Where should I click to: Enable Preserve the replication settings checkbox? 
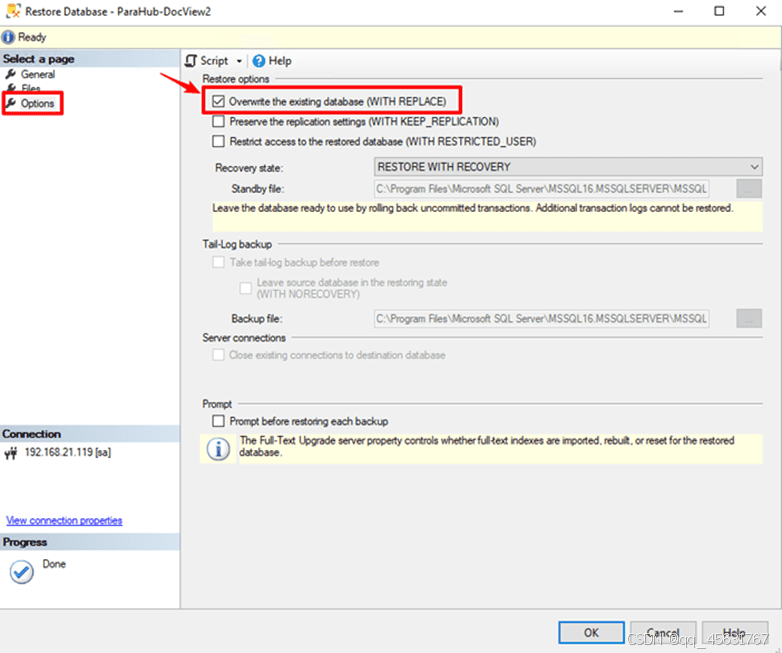219,122
